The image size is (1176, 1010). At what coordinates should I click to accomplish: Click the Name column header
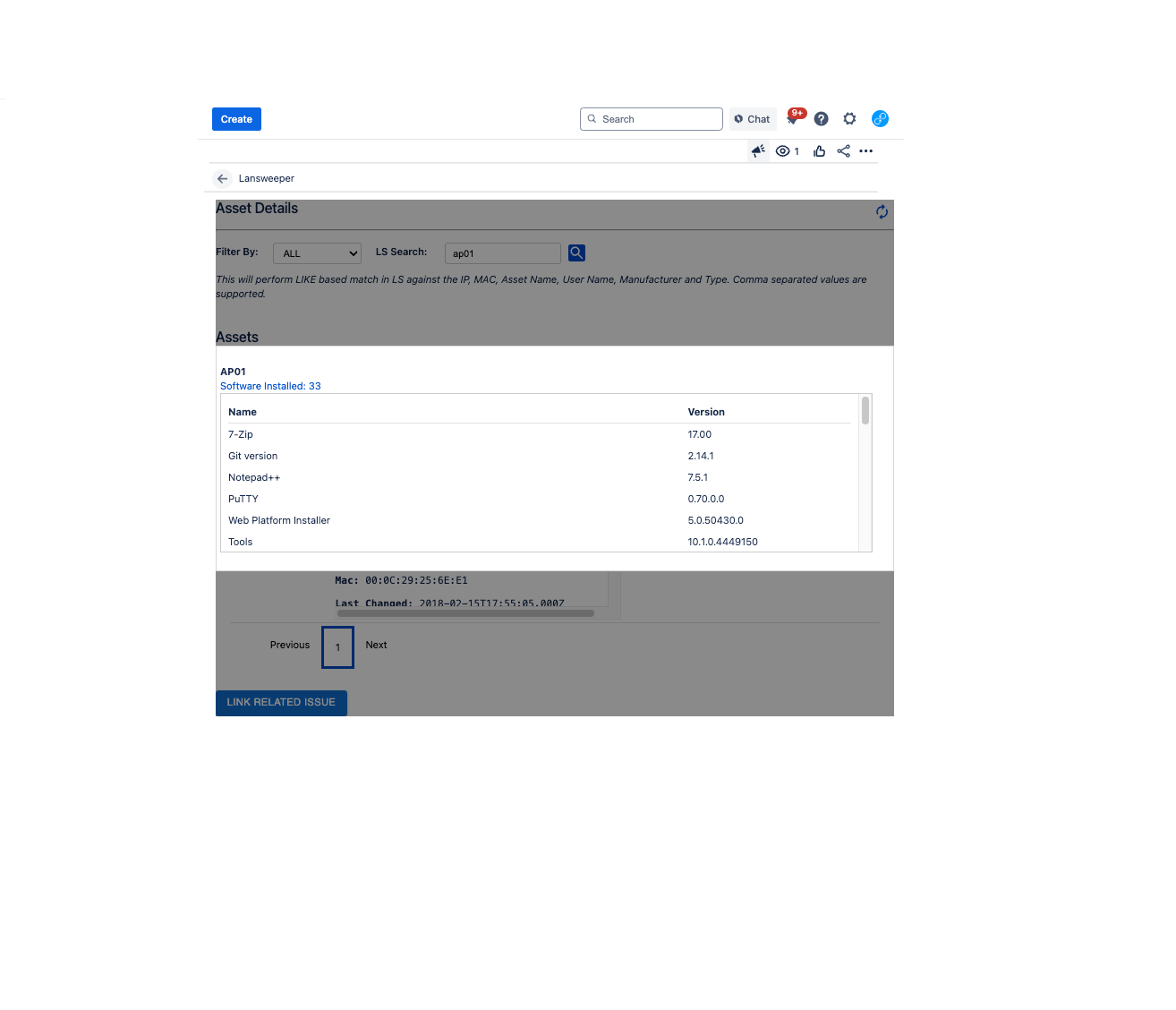coord(243,412)
